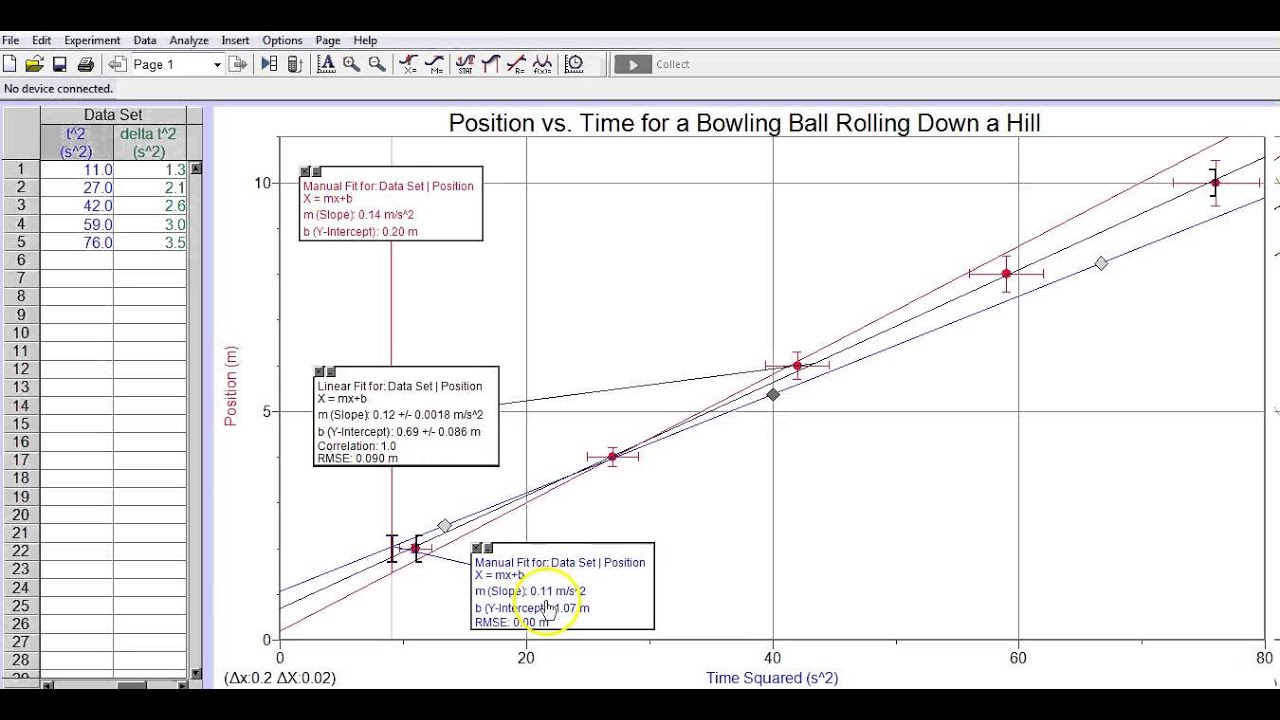
Task: Click the Time Squared (s^2) x-axis label
Action: tap(772, 678)
